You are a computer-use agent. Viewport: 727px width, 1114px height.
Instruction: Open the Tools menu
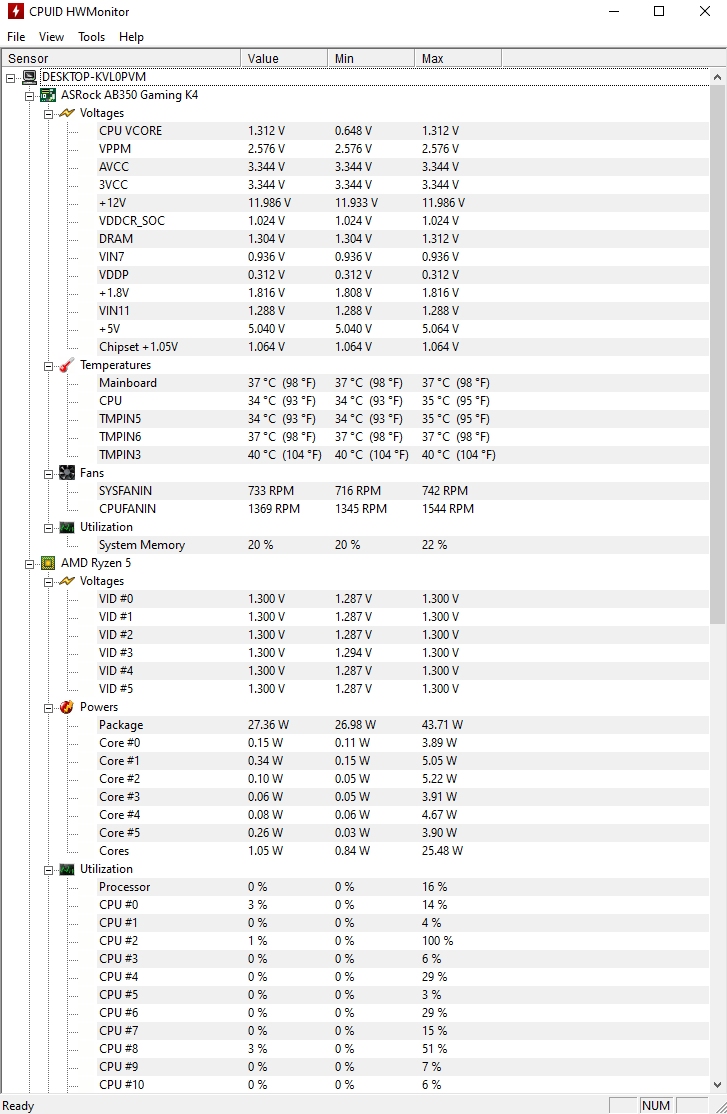pos(92,37)
